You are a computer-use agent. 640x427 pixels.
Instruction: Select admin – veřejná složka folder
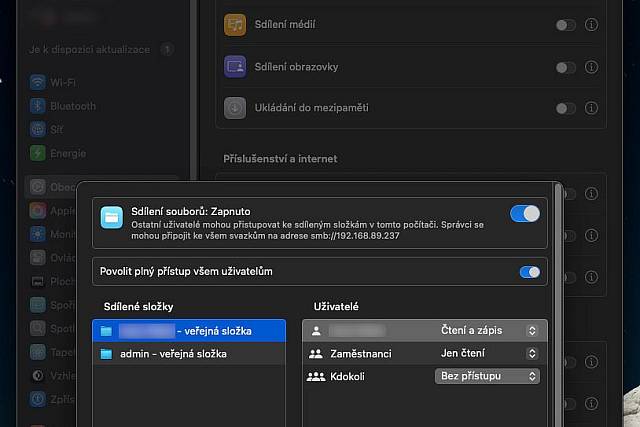tap(173, 354)
